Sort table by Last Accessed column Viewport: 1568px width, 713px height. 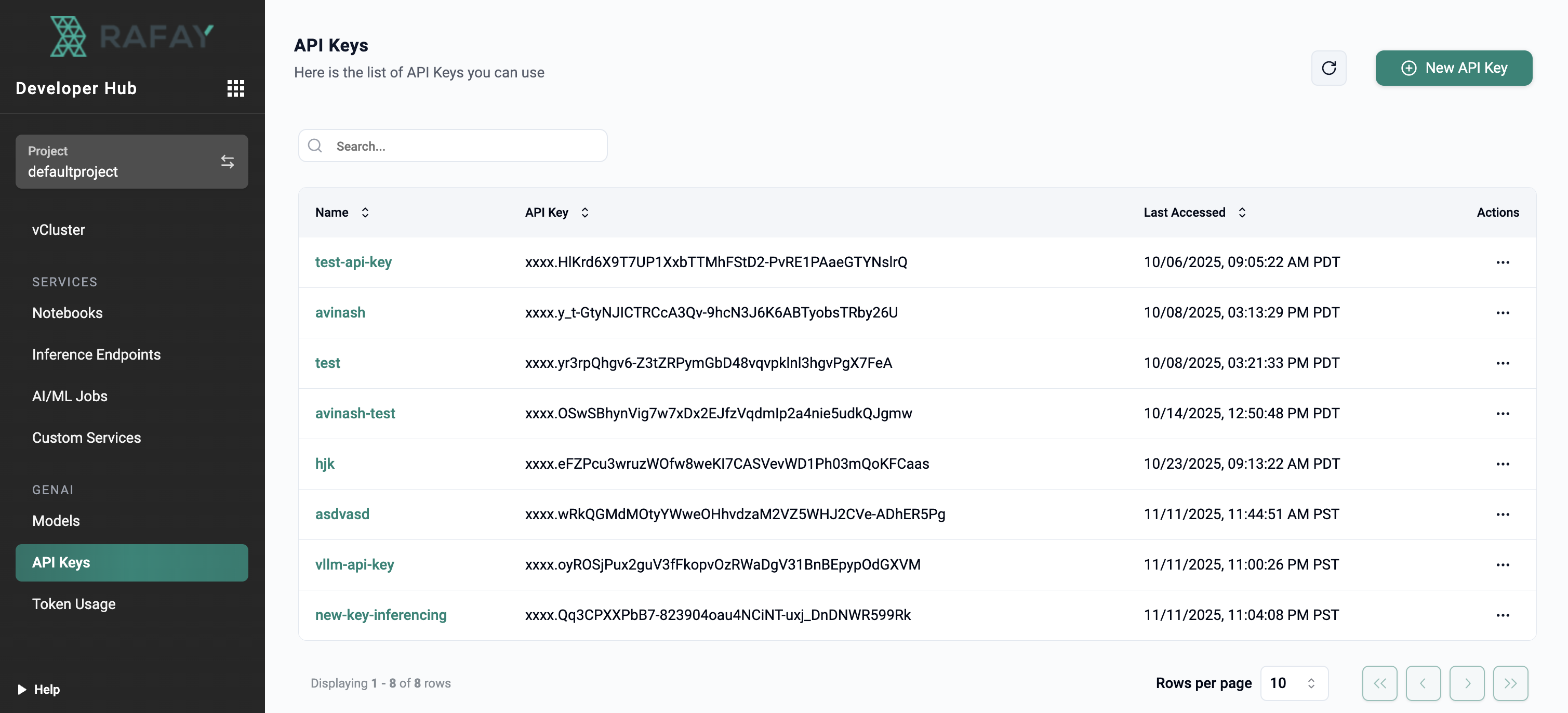pos(1242,213)
